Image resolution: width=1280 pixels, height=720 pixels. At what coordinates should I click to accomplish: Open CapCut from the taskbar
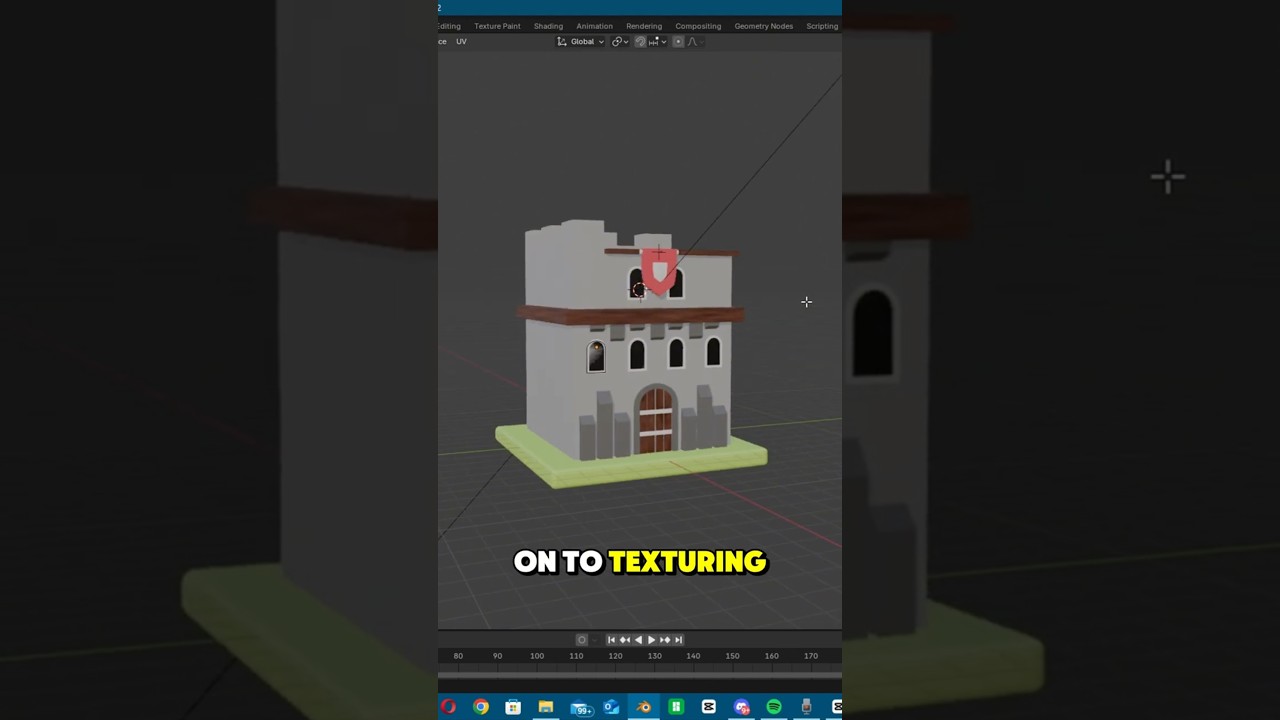click(709, 707)
